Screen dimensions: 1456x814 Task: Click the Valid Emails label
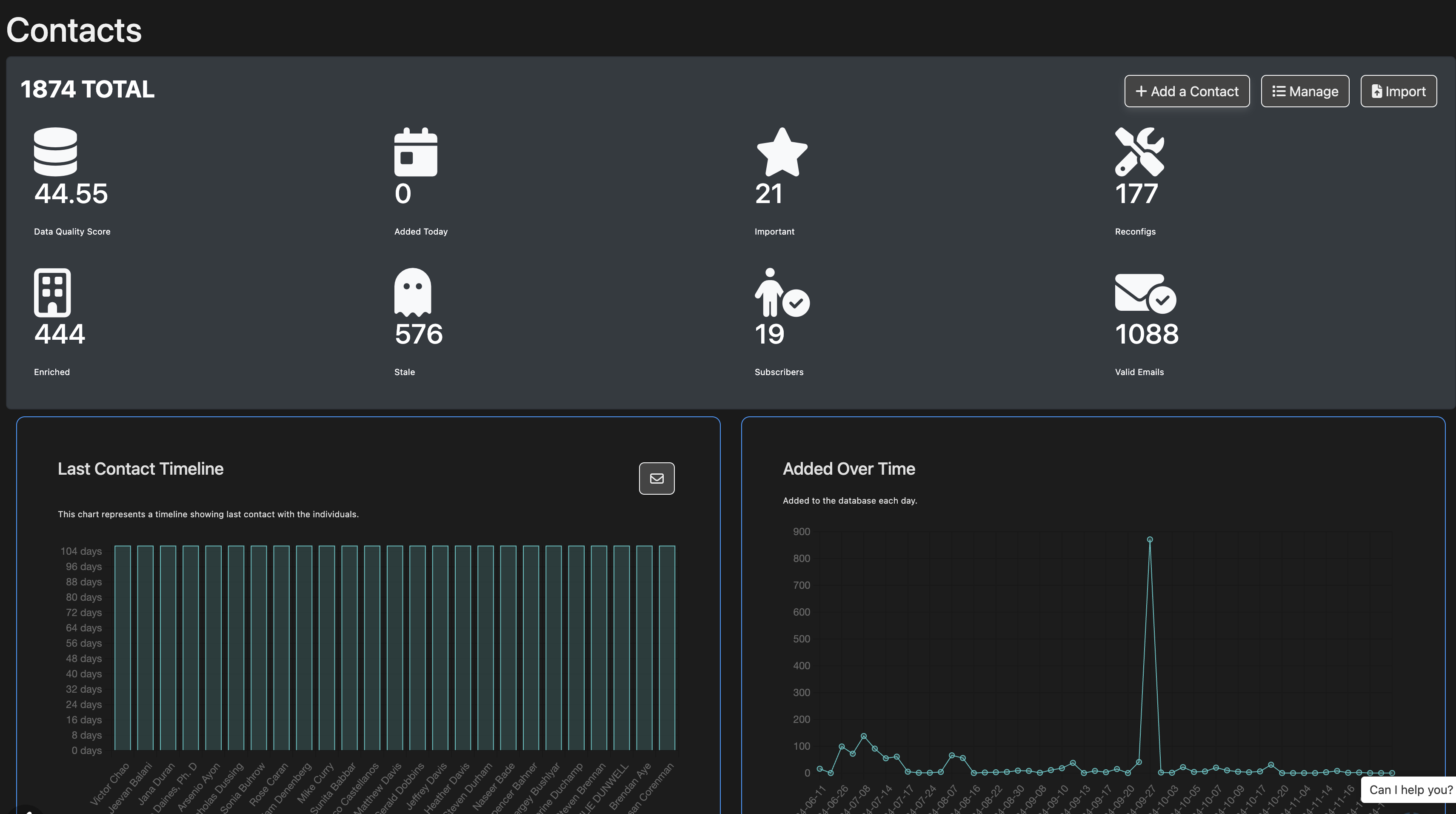coord(1139,372)
